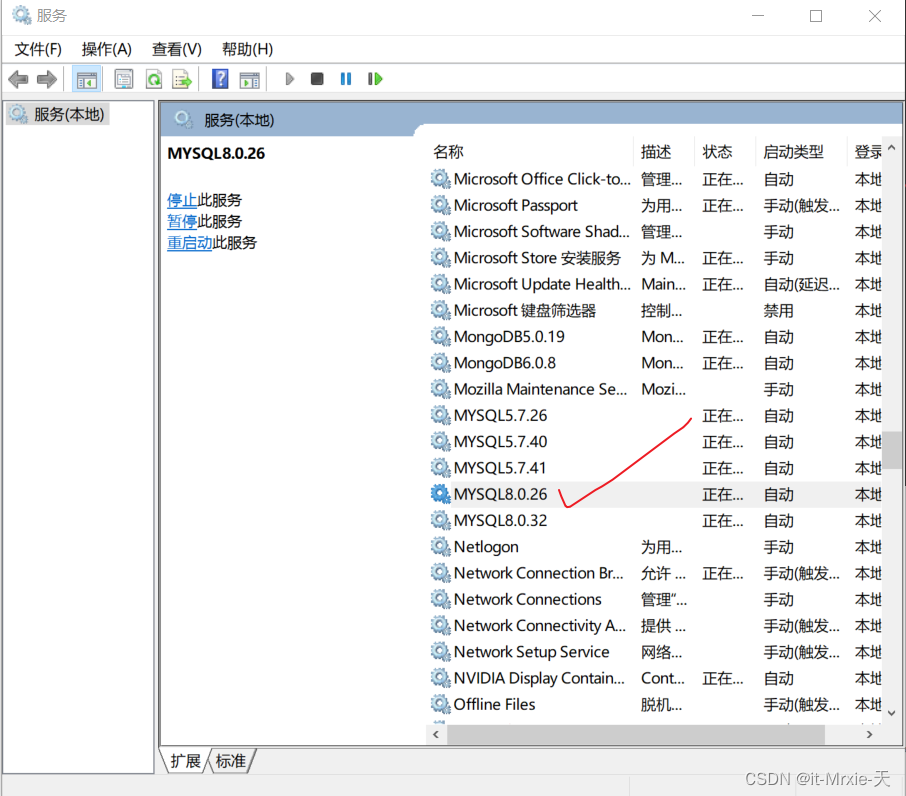Select 服务(本地) in the left tree

click(x=69, y=114)
